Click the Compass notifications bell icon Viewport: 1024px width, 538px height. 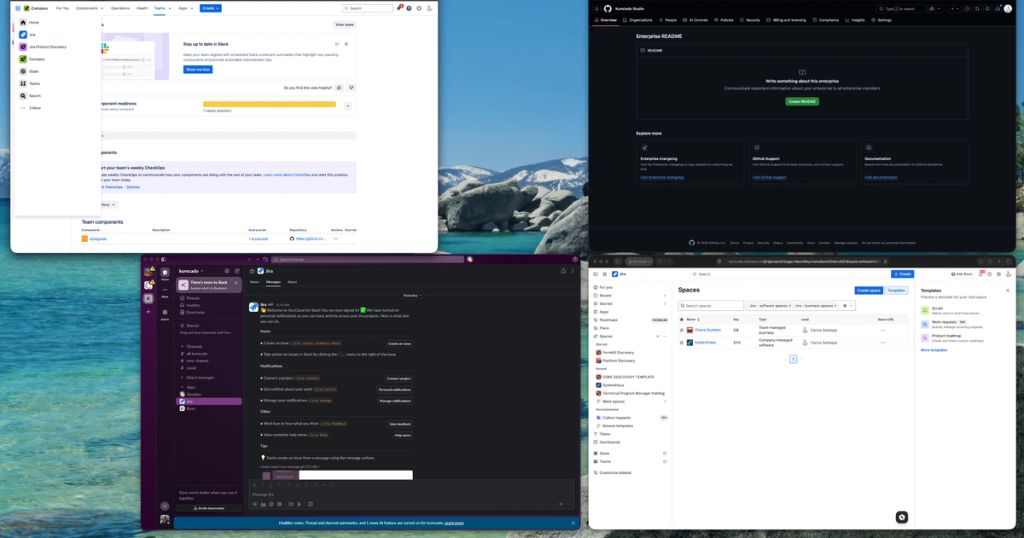pyautogui.click(x=399, y=8)
